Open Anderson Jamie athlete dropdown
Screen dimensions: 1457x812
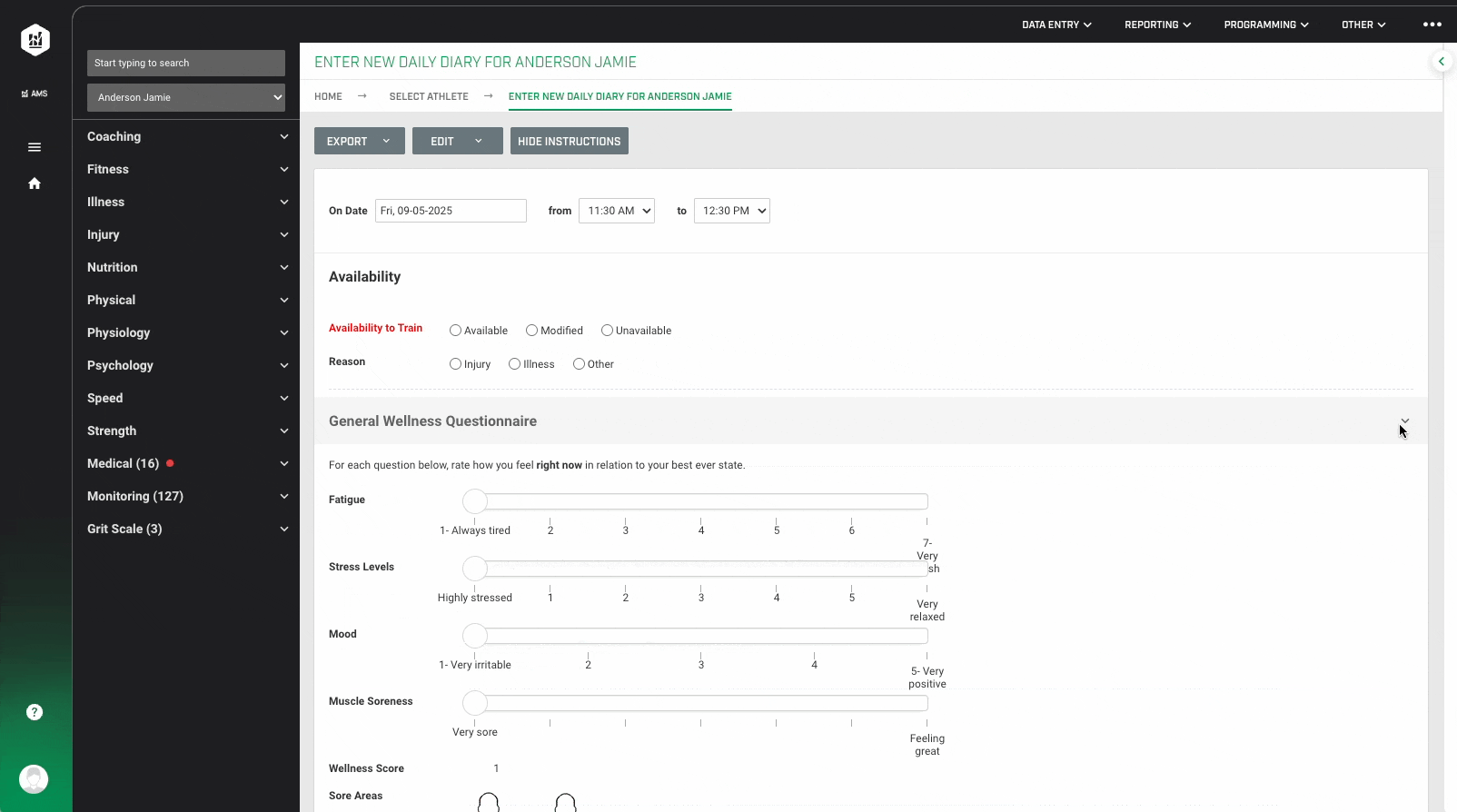pos(186,97)
